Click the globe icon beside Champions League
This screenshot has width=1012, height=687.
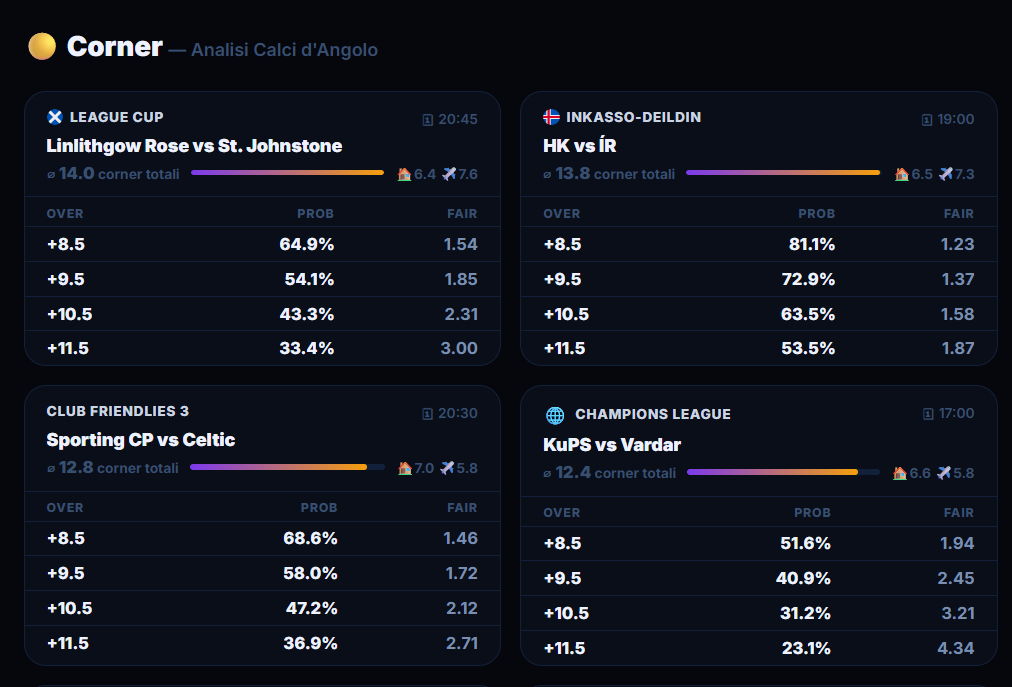(x=555, y=415)
